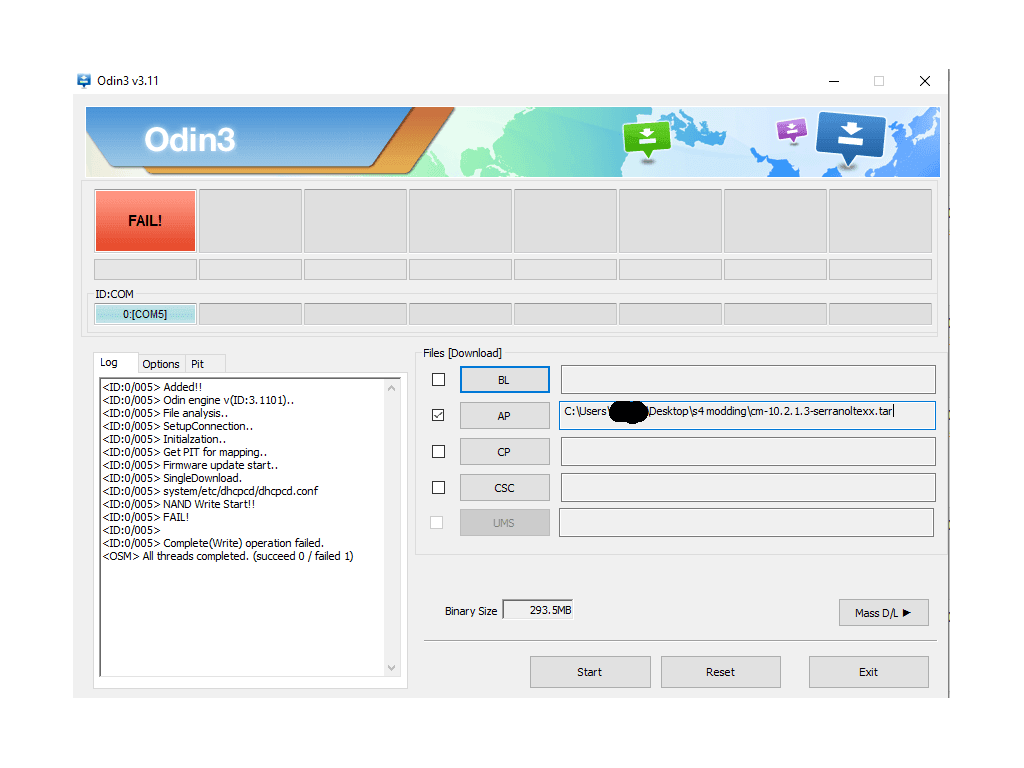This screenshot has height=768, width=1024.
Task: Click the red FAIL! status box
Action: [x=145, y=221]
